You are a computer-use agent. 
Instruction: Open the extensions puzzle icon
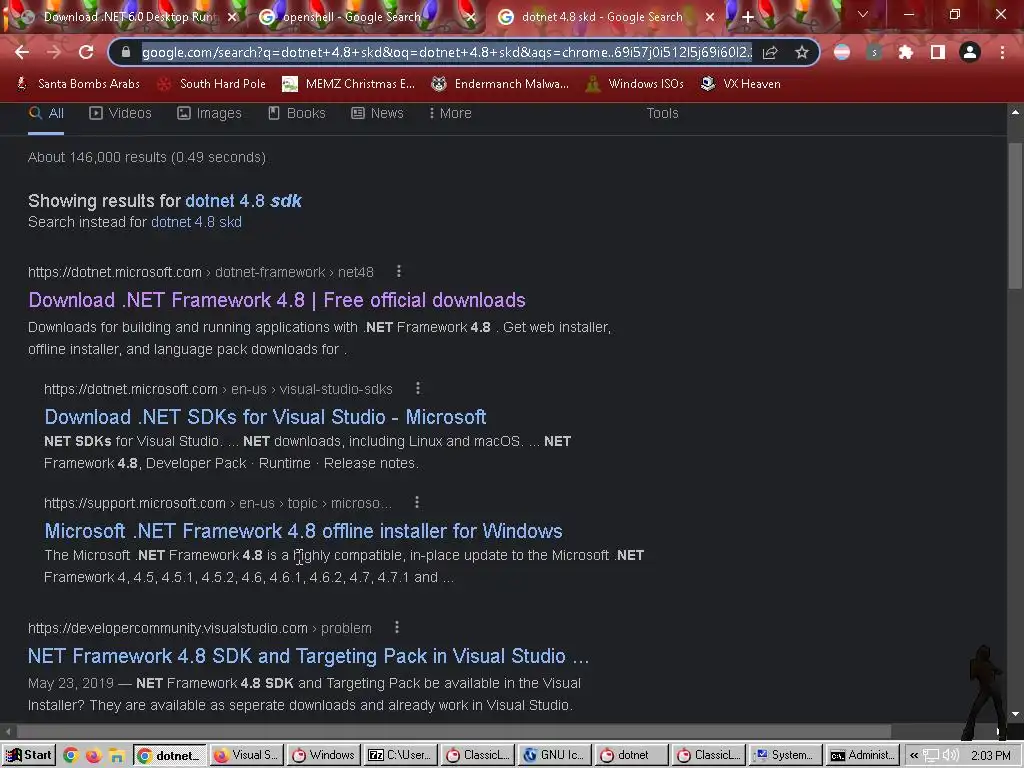coord(905,52)
